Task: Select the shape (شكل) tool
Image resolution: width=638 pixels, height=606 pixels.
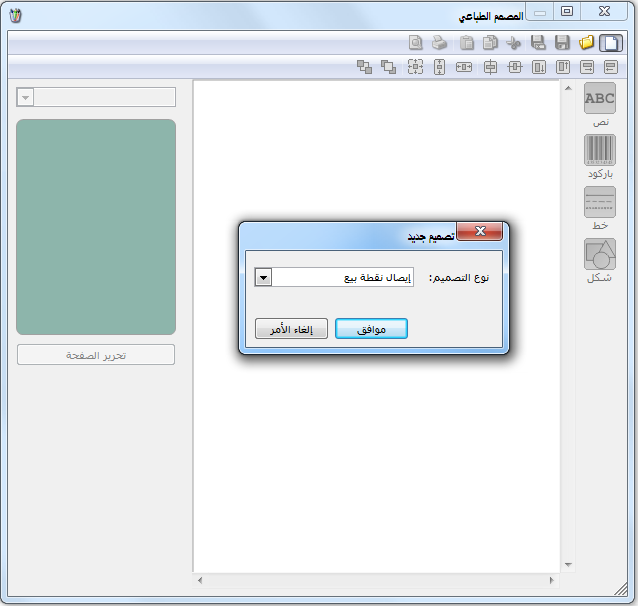Action: point(600,254)
